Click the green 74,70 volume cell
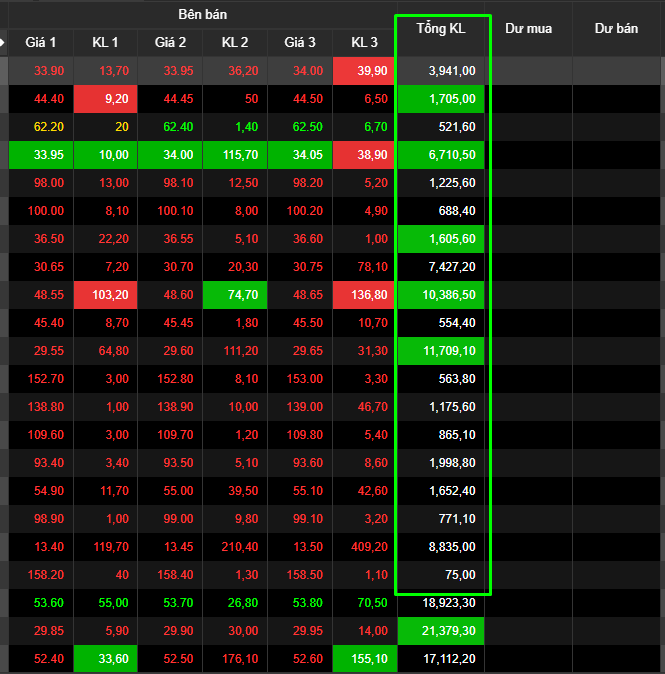665x674 pixels. [235, 296]
